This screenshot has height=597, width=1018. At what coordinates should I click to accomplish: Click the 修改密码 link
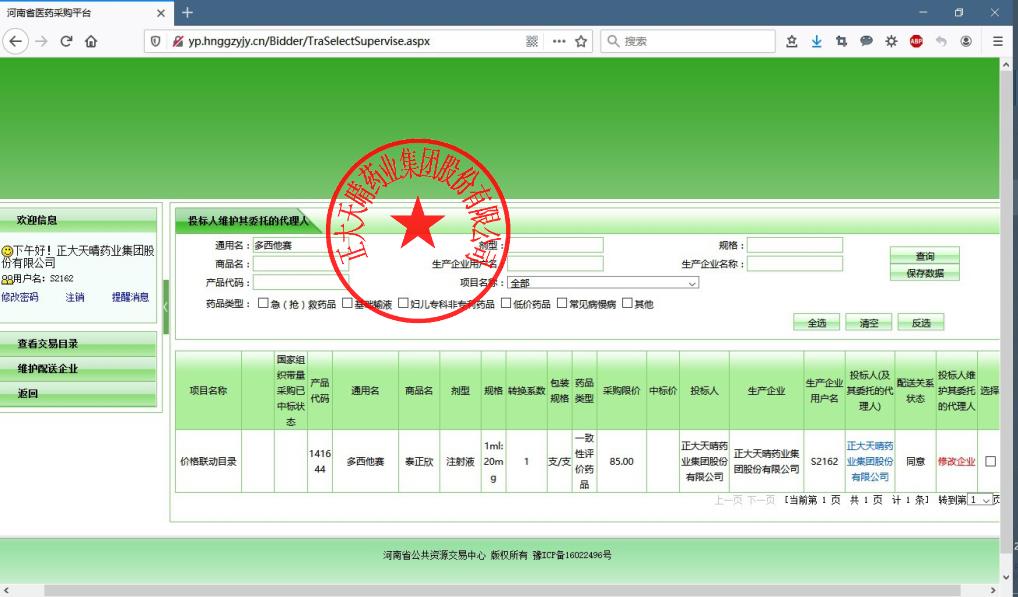pyautogui.click(x=19, y=297)
